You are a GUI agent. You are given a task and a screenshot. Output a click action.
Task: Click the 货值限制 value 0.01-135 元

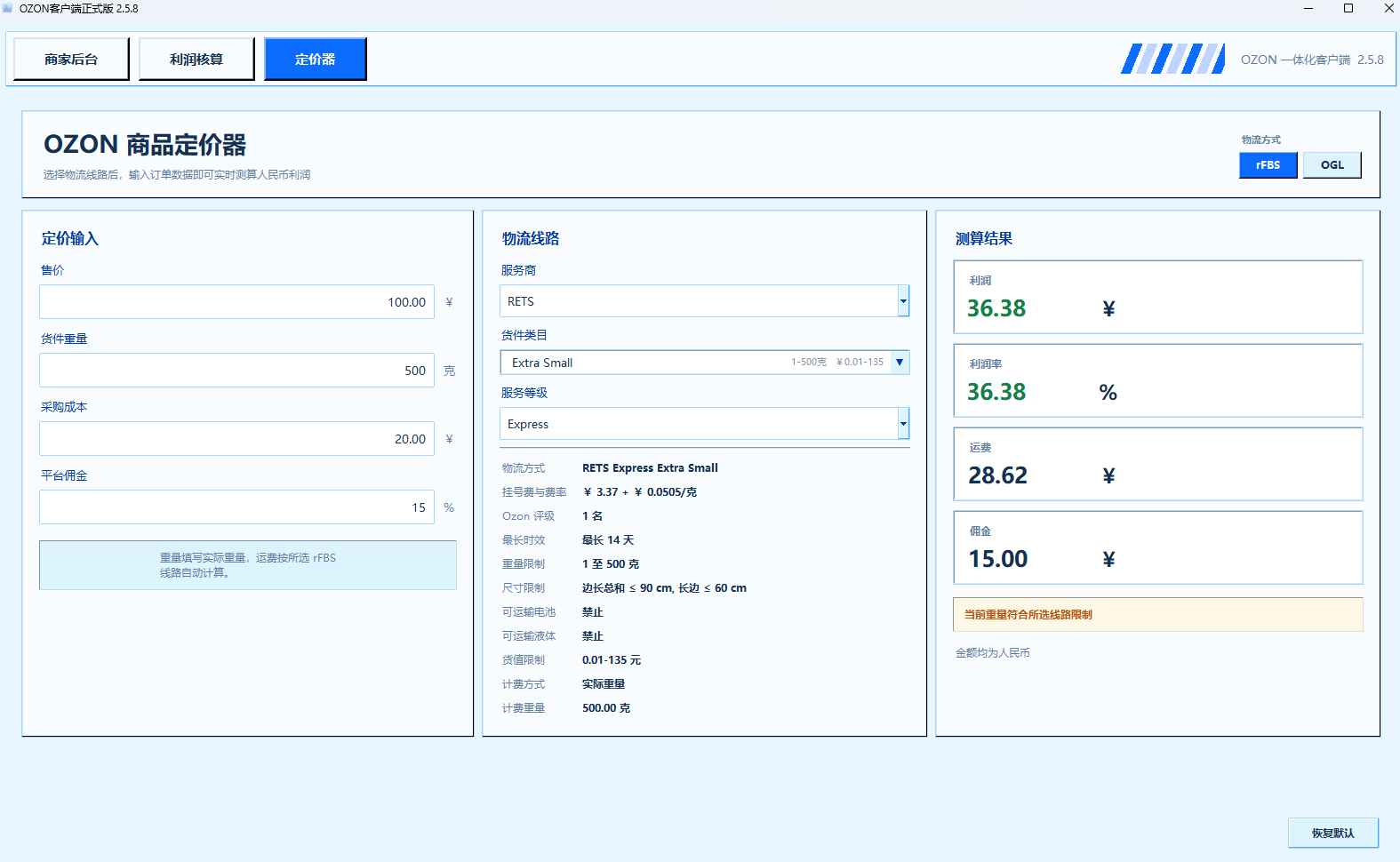click(x=612, y=660)
